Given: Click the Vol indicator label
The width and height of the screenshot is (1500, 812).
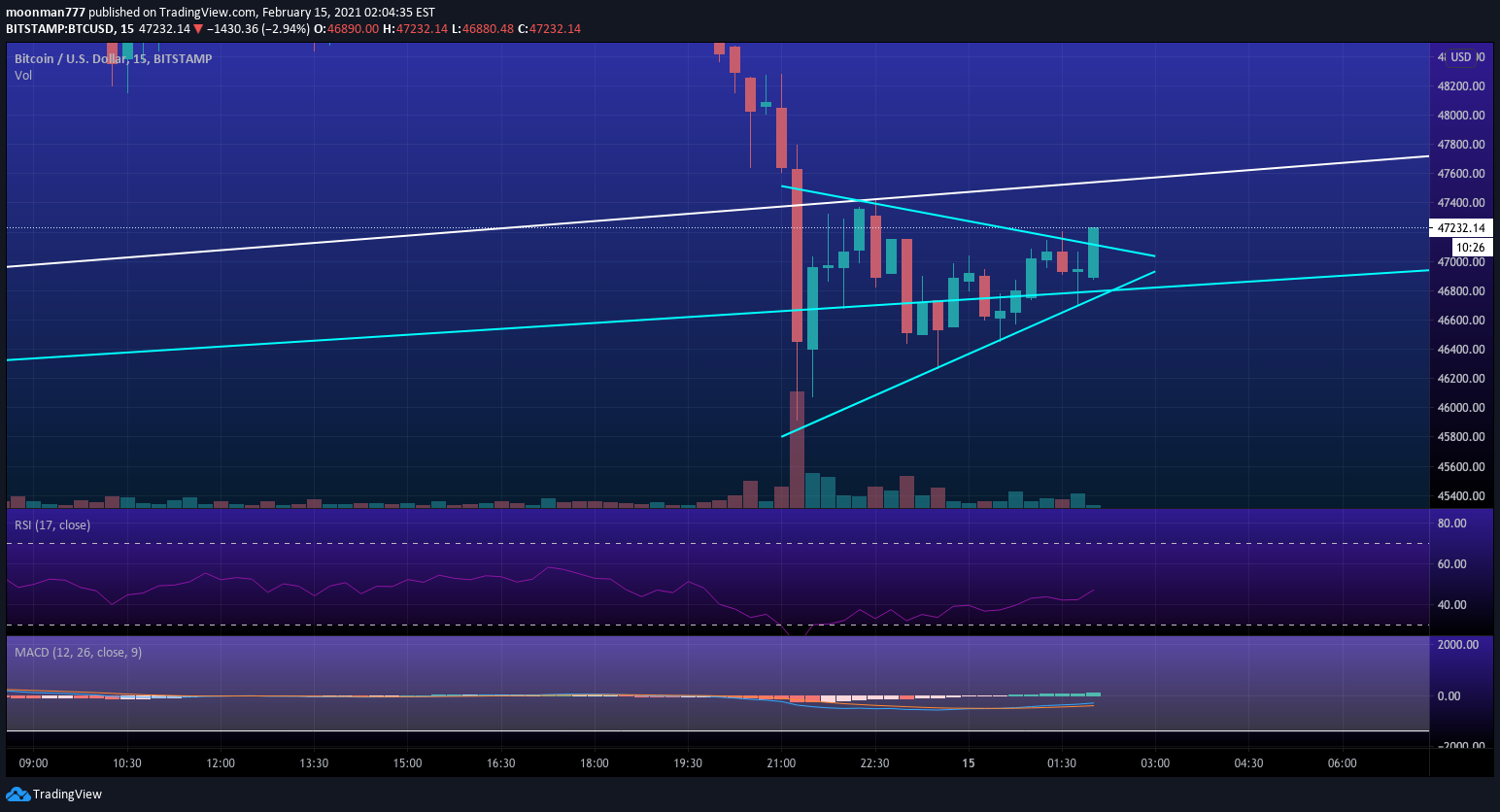Looking at the screenshot, I should [x=23, y=75].
